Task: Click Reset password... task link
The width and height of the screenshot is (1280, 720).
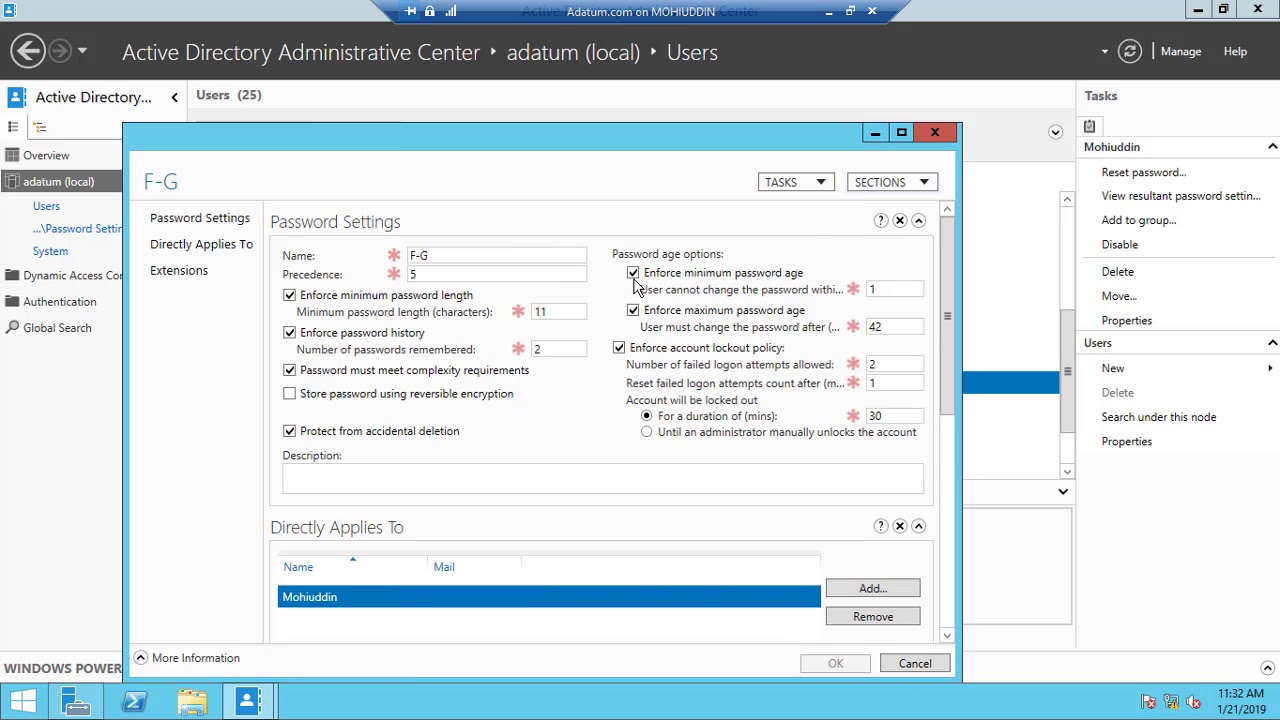Action: tap(1144, 172)
